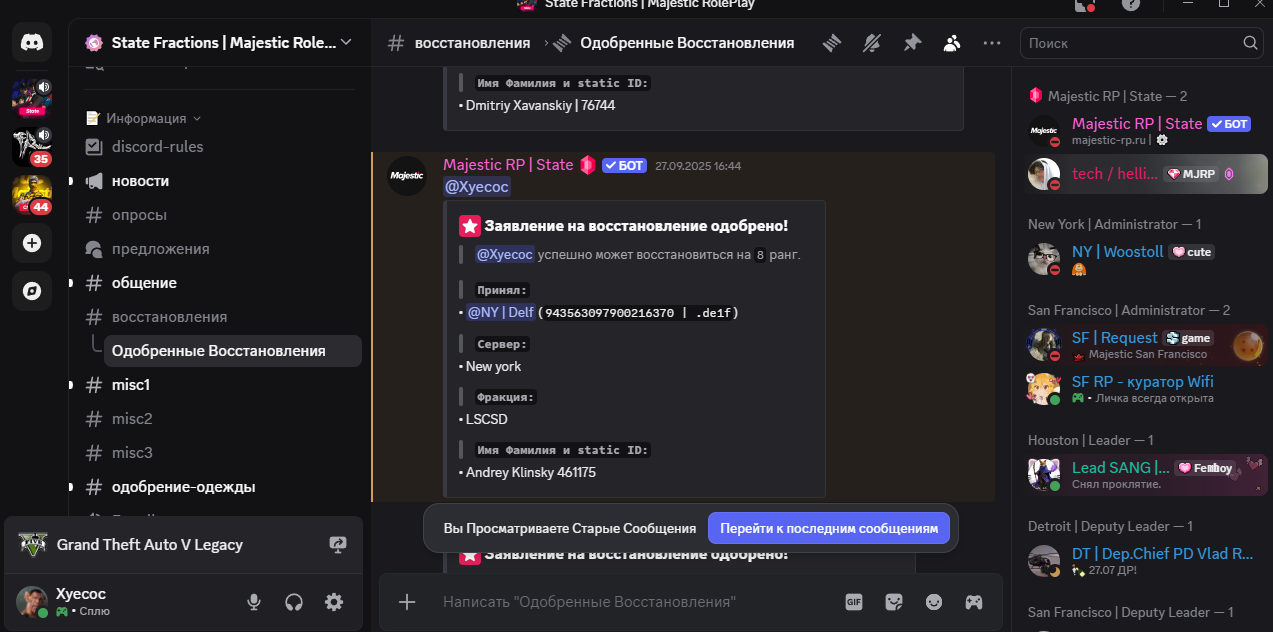Open threads icon in channel header
1273x632 pixels.
tap(832, 43)
